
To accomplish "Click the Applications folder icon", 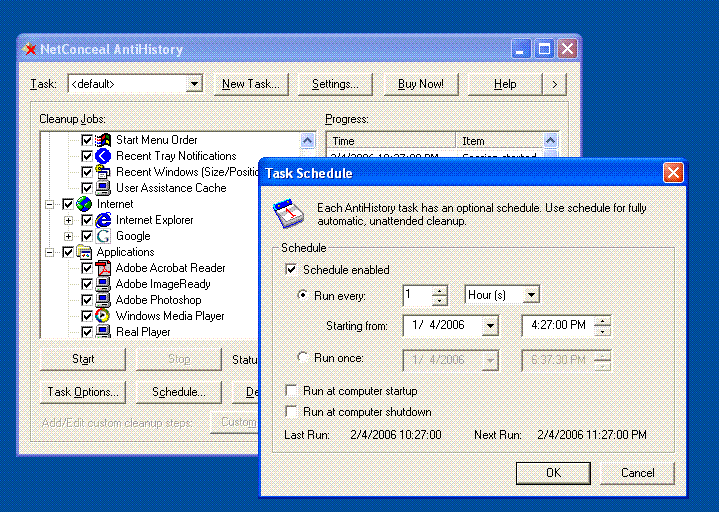I will click(x=84, y=252).
